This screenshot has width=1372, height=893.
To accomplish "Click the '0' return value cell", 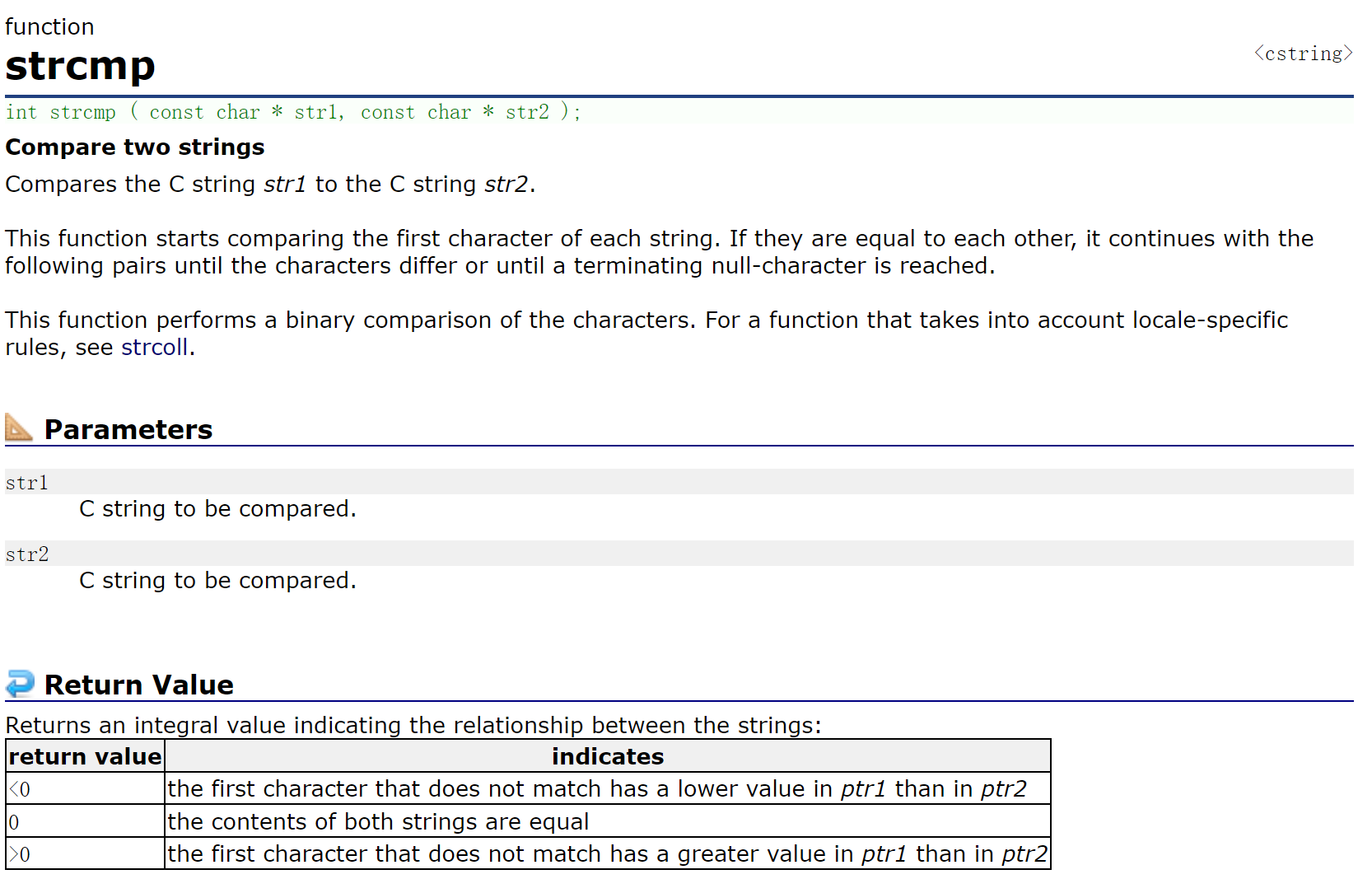I will tap(85, 821).
